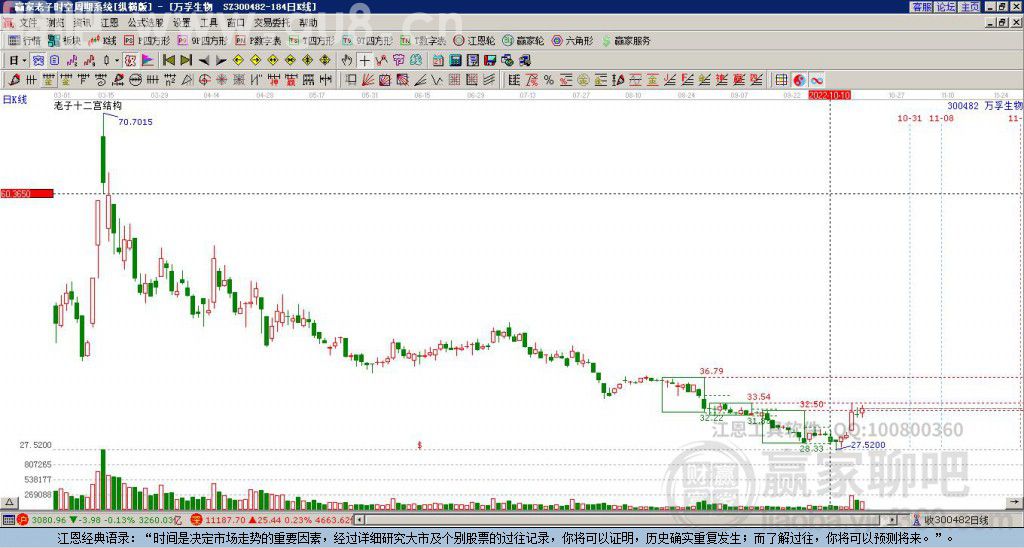Click the calendar icon in toolbar
1024x548 pixels.
(438, 61)
